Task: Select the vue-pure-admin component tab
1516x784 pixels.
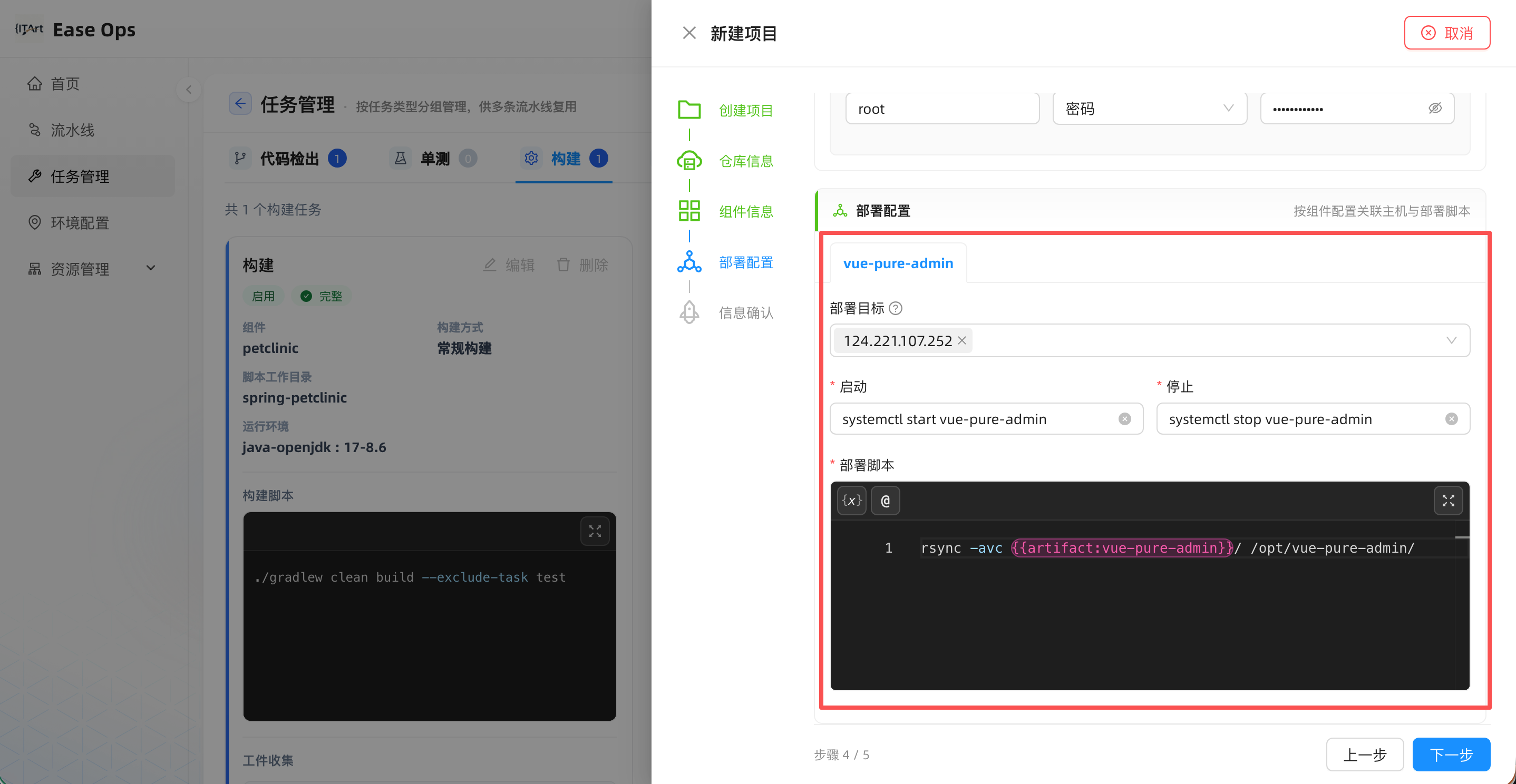Action: (x=898, y=263)
